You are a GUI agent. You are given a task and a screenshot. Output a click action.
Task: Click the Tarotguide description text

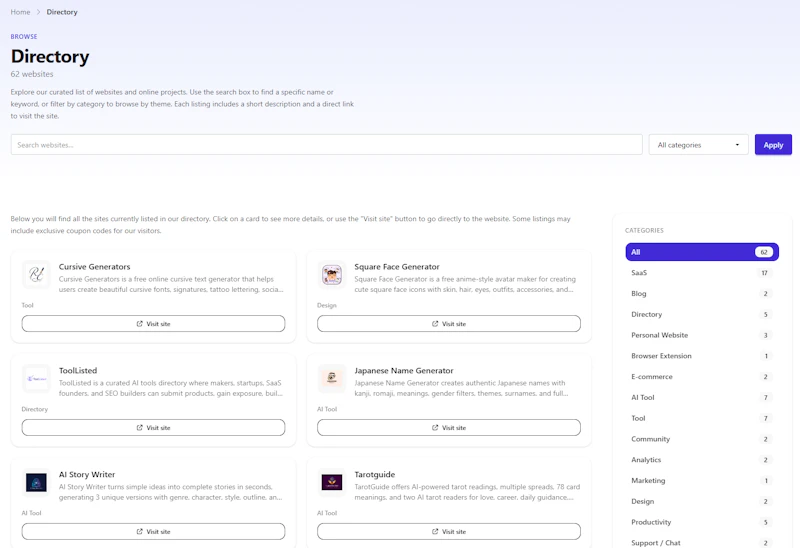pyautogui.click(x=467, y=492)
